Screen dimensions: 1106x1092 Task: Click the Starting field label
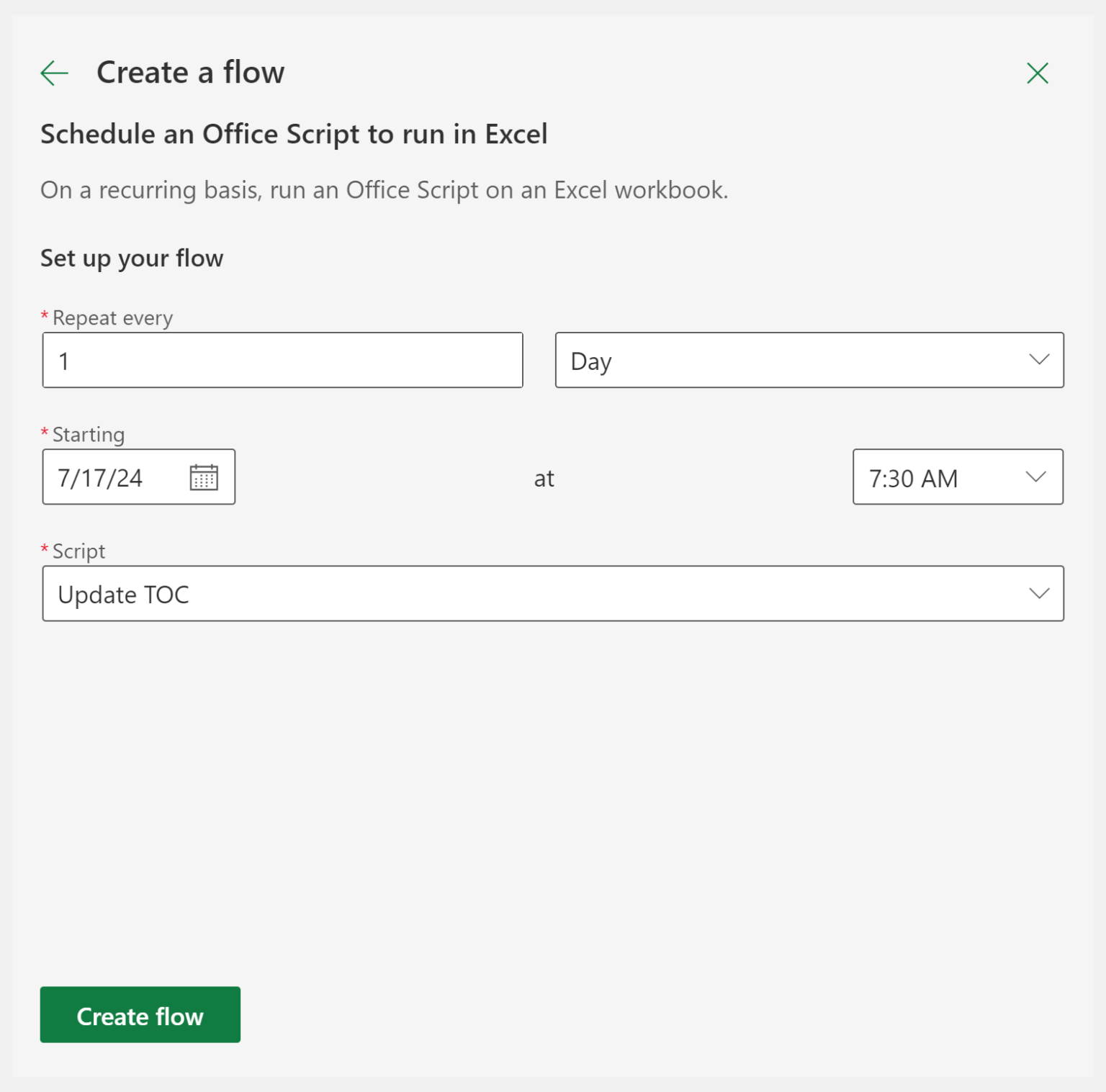click(89, 434)
